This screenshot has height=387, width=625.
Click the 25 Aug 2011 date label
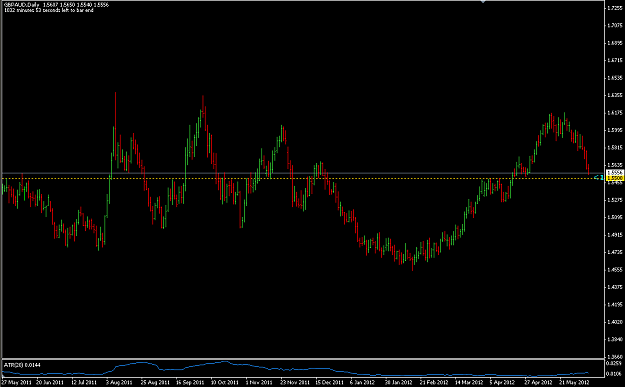[155, 382]
